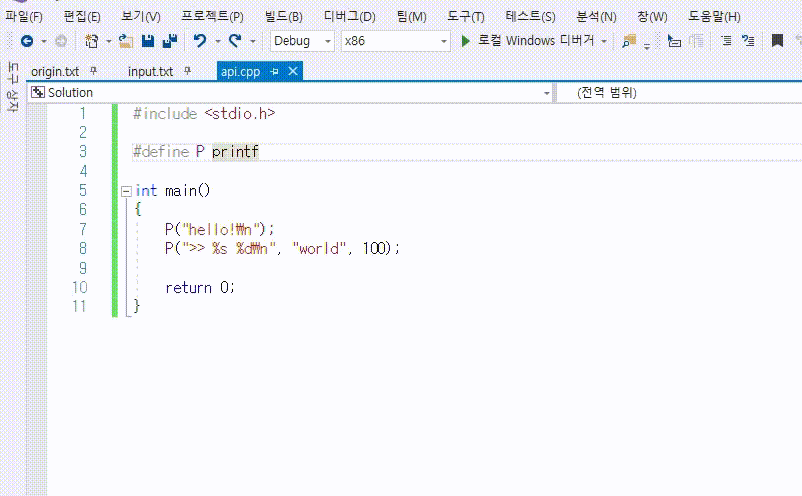Click the breakpoint margin beside line 7
The height and width of the screenshot is (496, 802).
click(x=36, y=229)
